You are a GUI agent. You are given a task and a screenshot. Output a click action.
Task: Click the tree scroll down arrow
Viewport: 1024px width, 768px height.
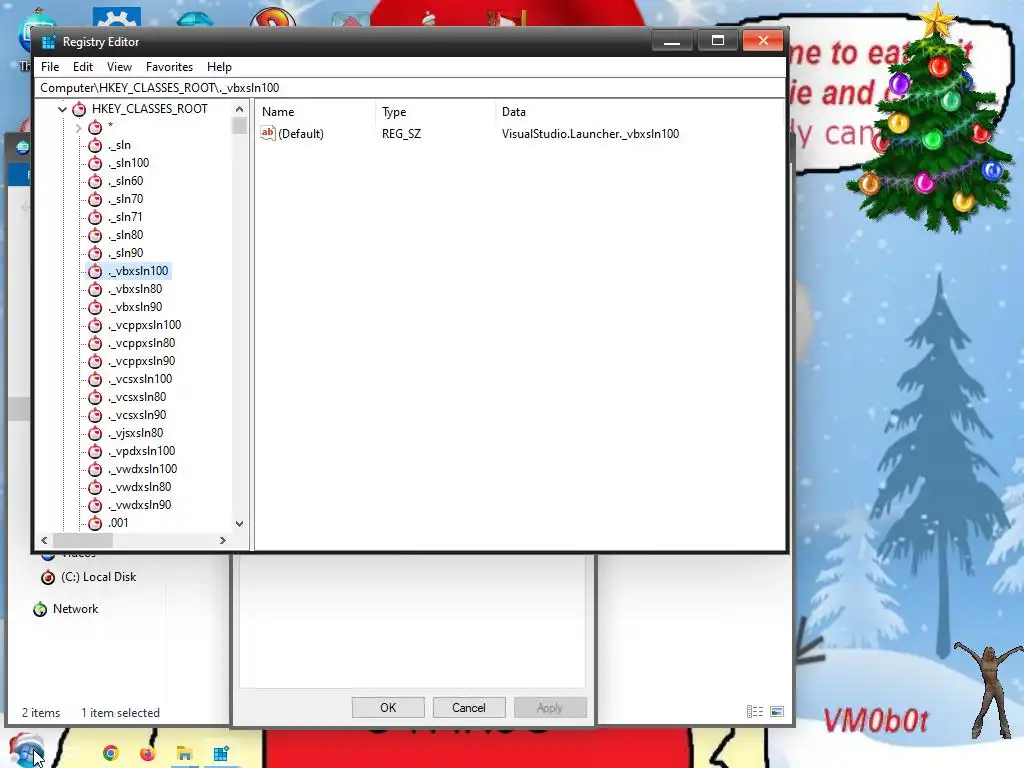pyautogui.click(x=239, y=524)
